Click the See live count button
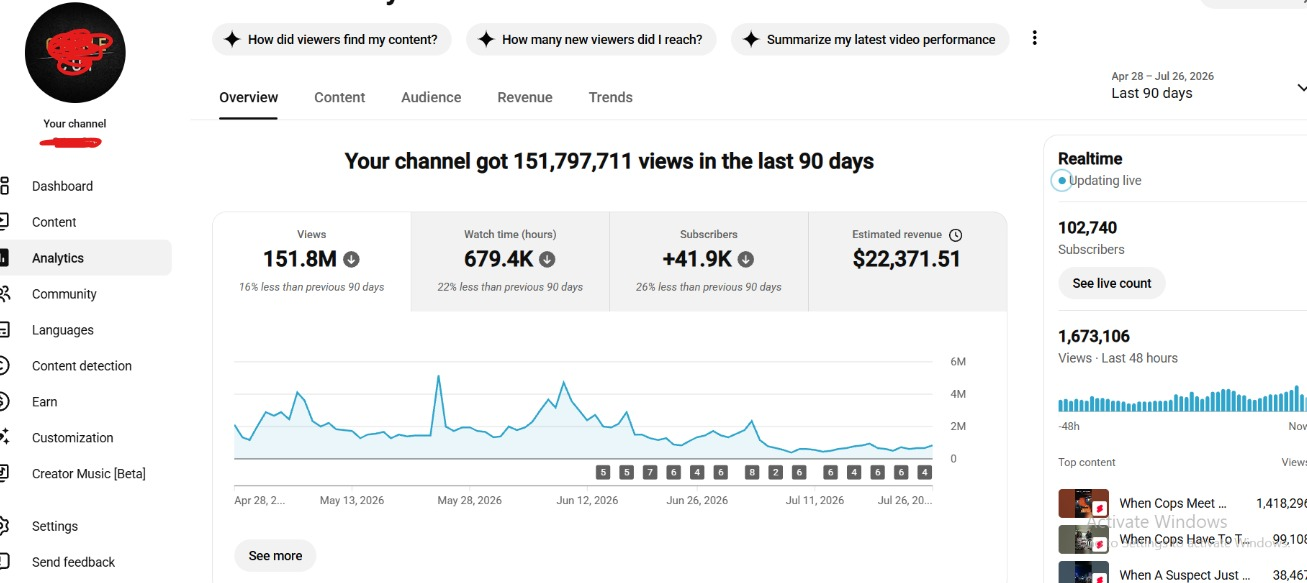 click(x=1112, y=283)
